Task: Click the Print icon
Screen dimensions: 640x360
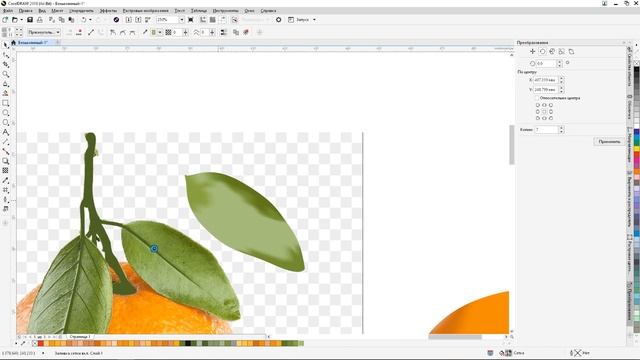Action: pyautogui.click(x=40, y=20)
